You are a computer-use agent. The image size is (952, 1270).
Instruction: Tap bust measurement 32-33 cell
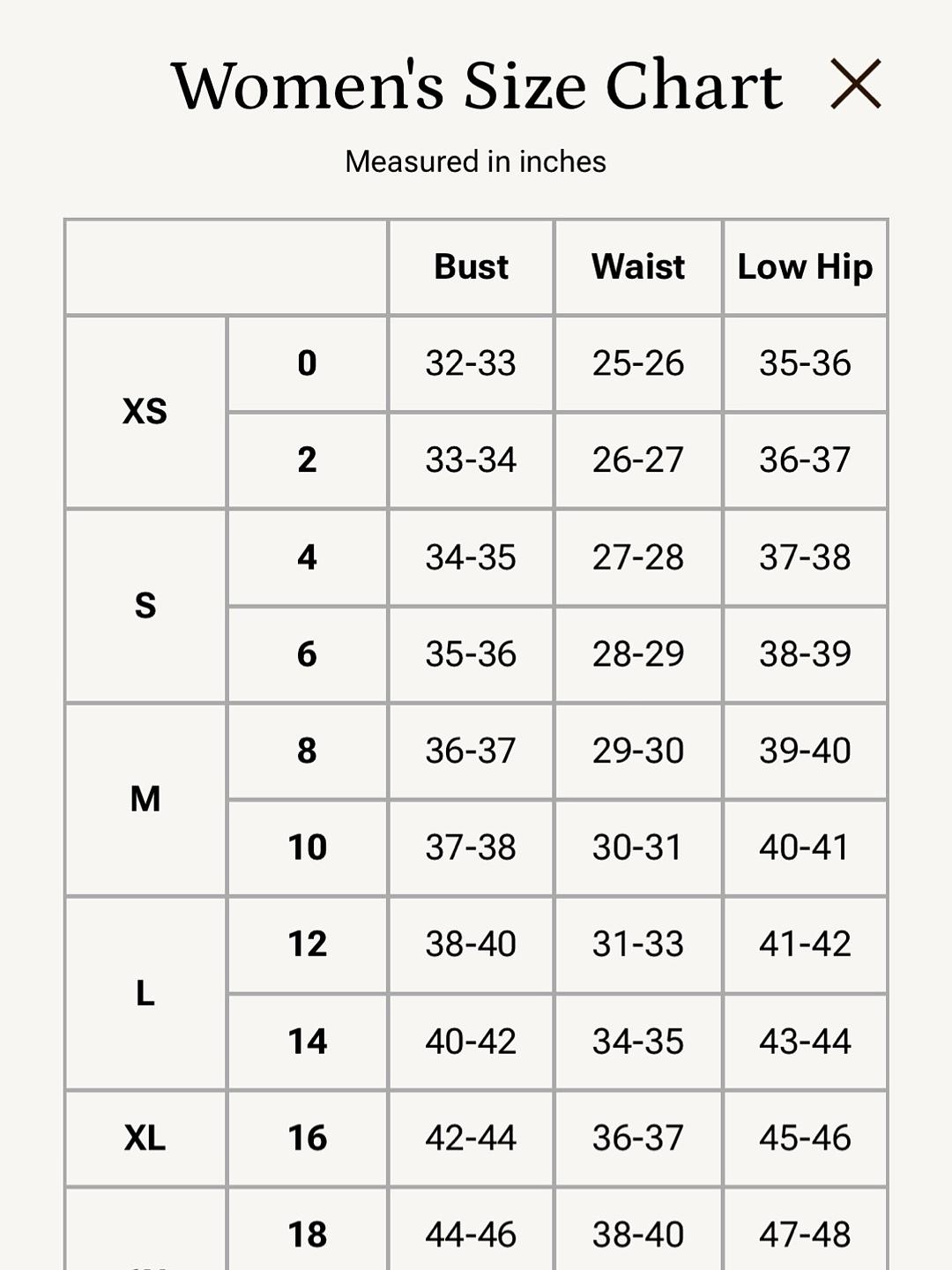click(x=471, y=363)
